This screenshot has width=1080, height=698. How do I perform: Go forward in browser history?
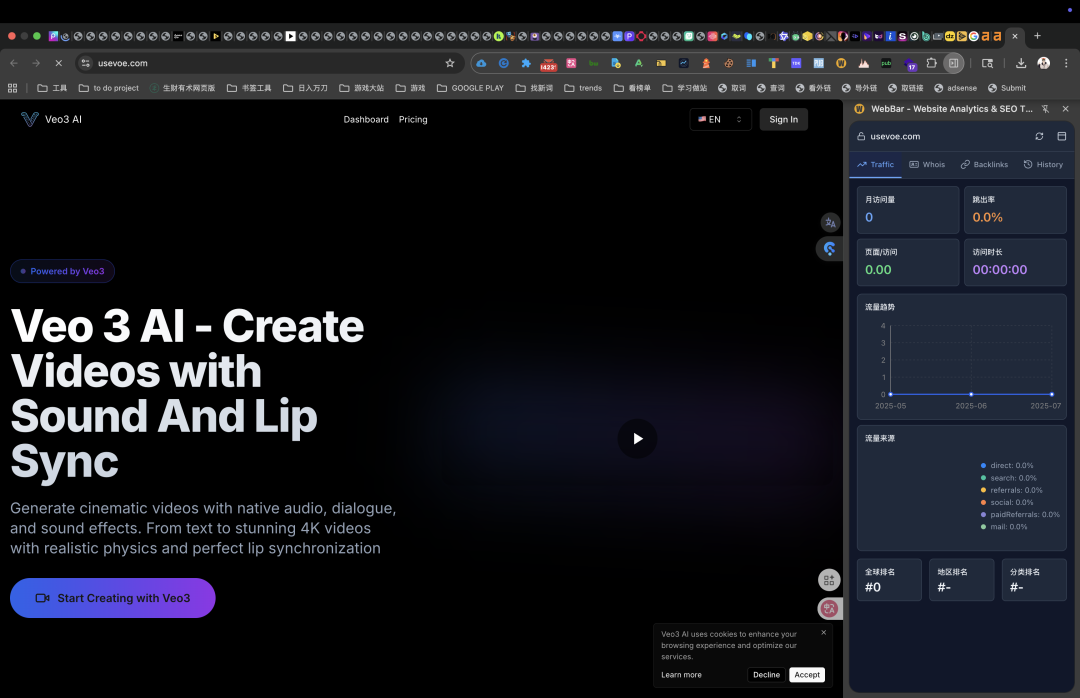click(x=36, y=63)
